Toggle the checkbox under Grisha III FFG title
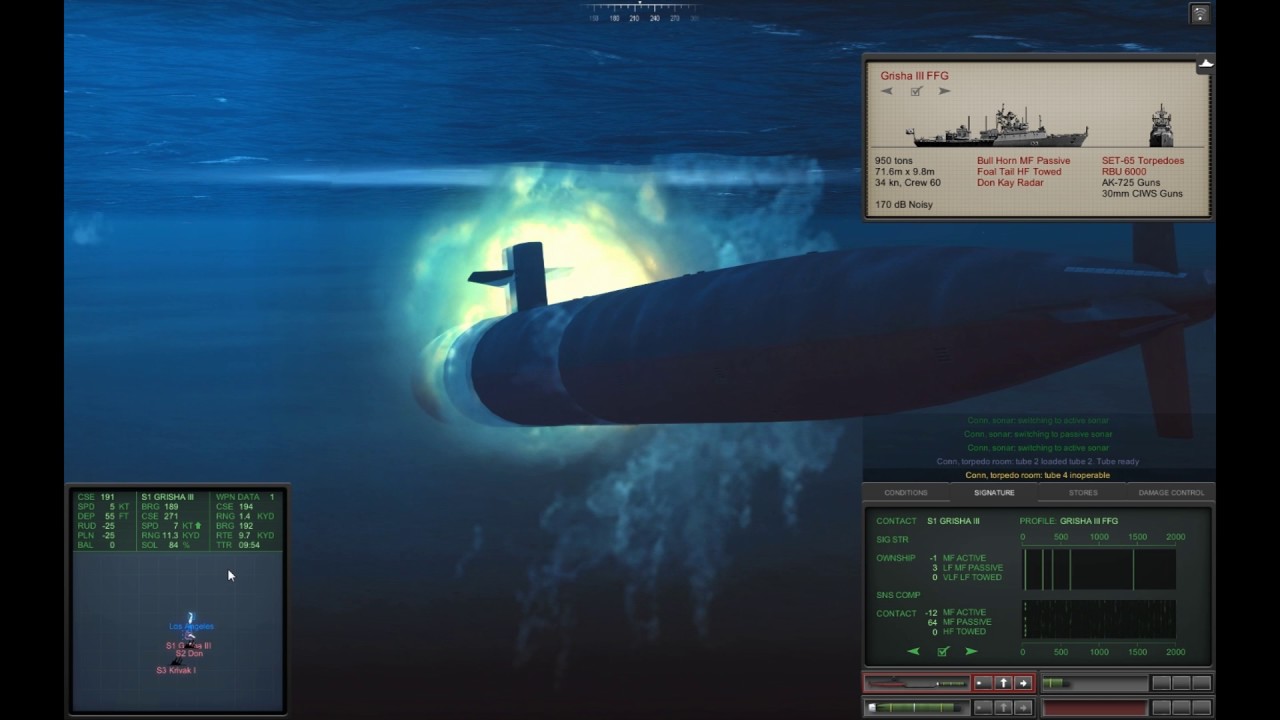Screen dimensions: 1280x720 [915, 91]
